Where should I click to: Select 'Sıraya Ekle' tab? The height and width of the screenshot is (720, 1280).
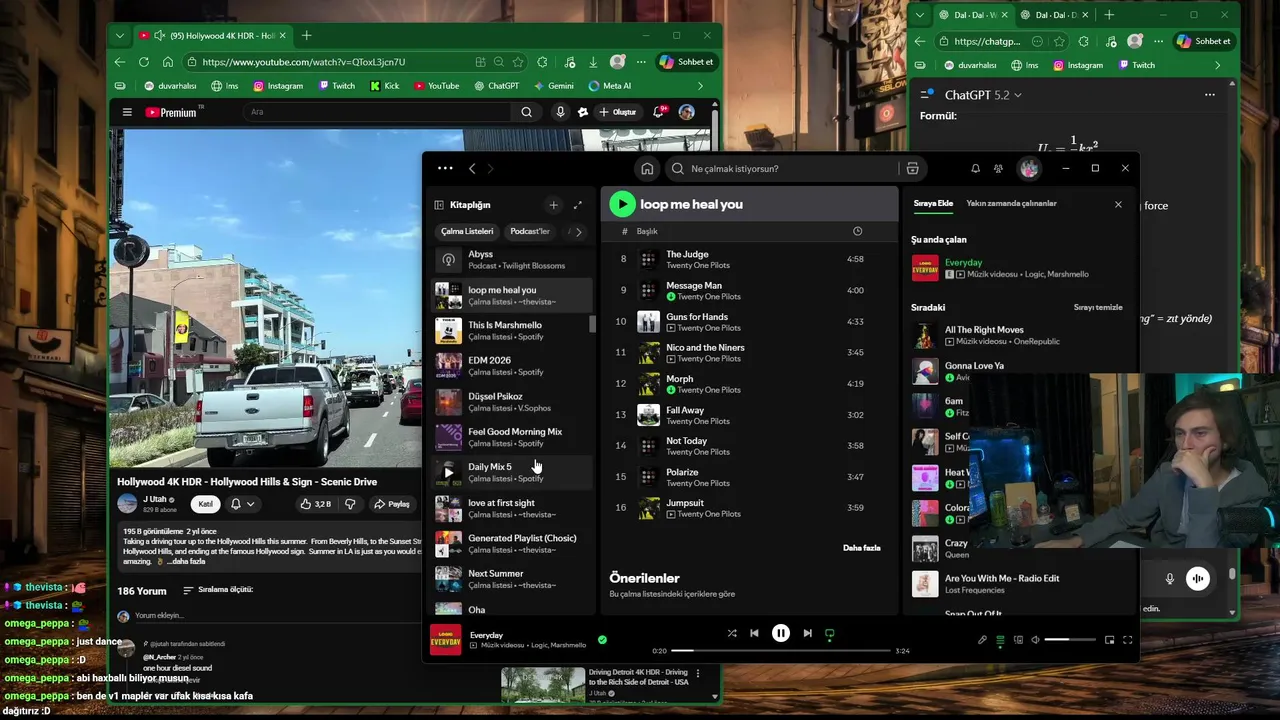pyautogui.click(x=933, y=203)
